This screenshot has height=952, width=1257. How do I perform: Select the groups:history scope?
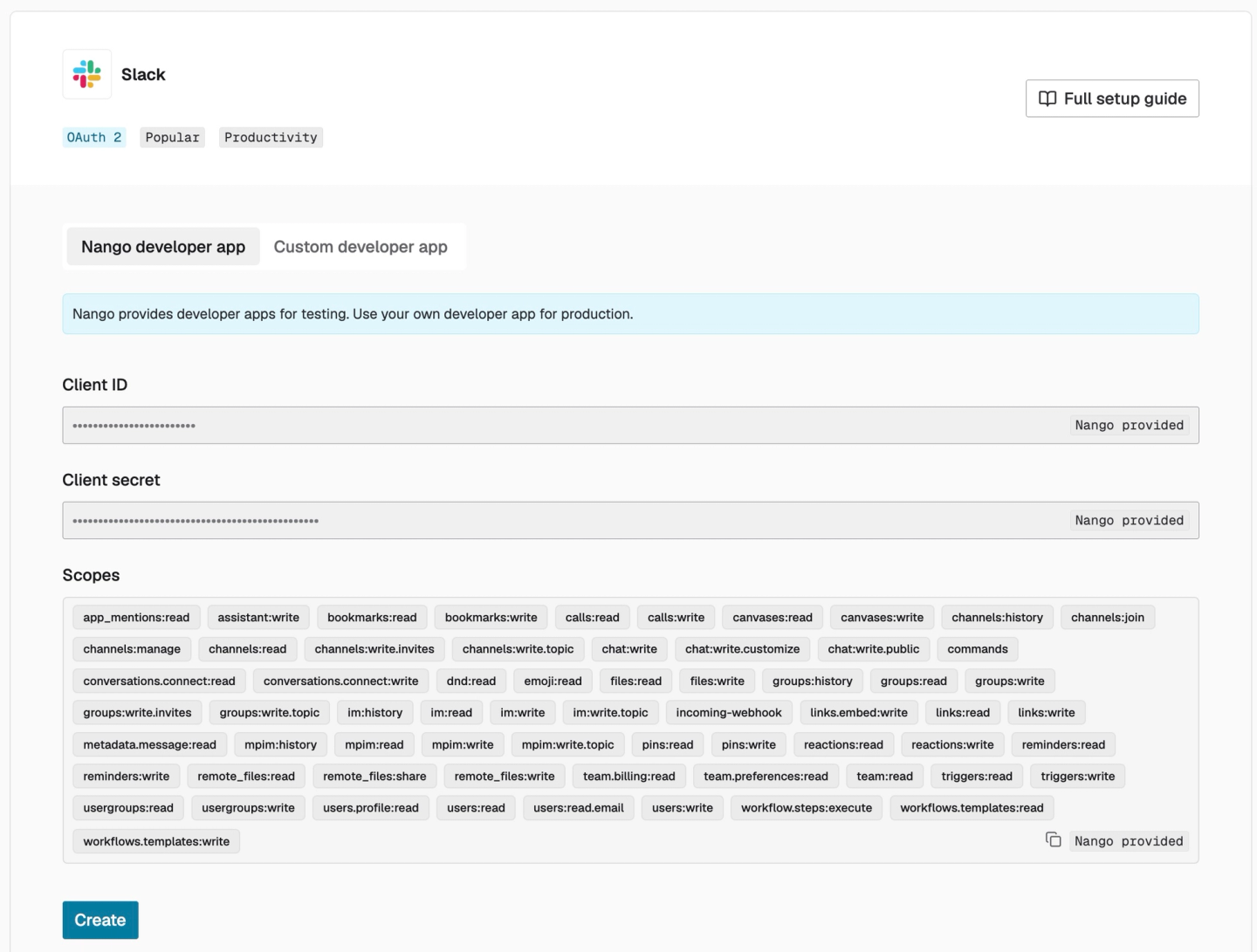813,681
